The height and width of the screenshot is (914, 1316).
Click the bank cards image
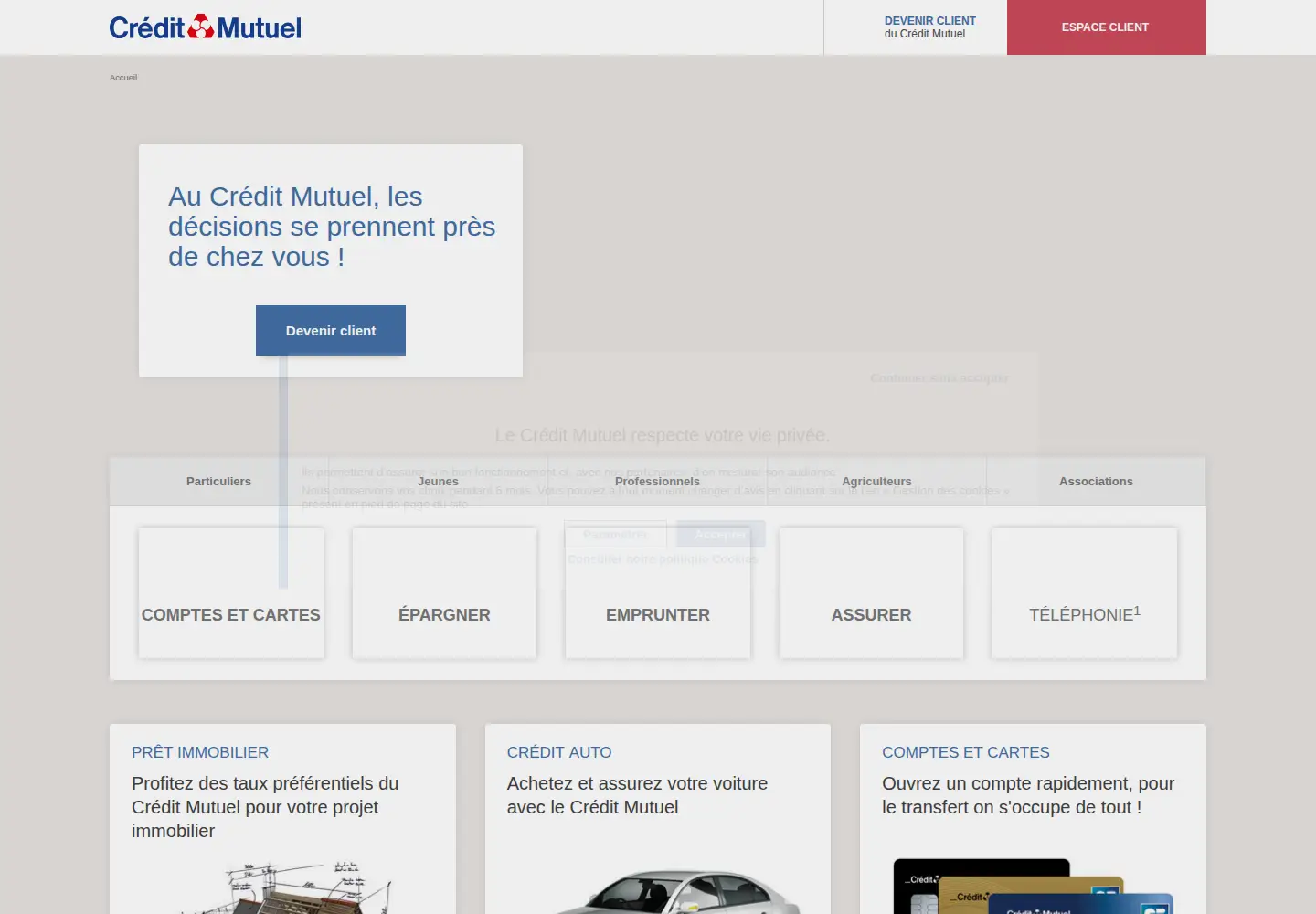tap(1033, 887)
